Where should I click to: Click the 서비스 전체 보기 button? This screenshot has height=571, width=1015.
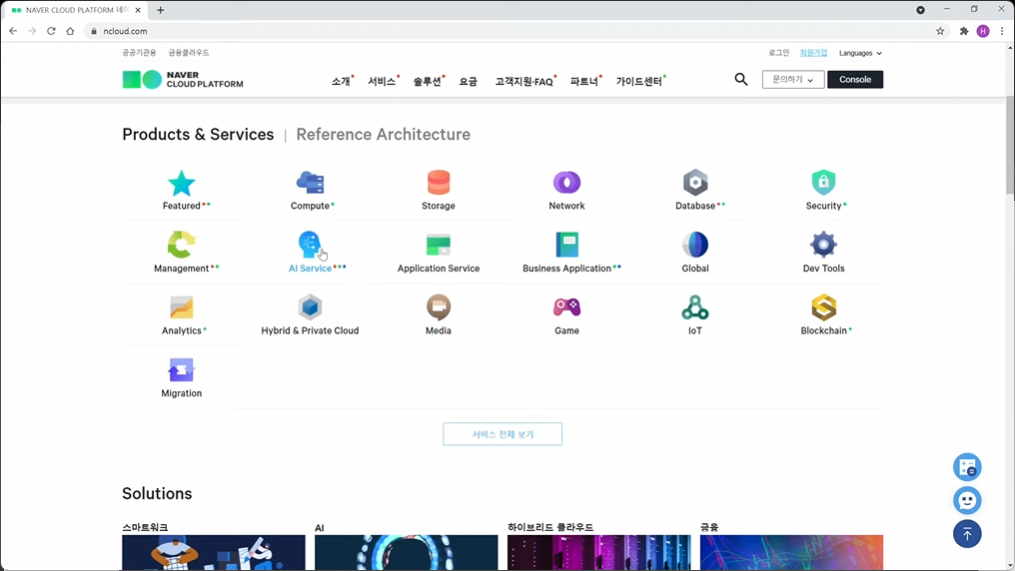coord(502,434)
